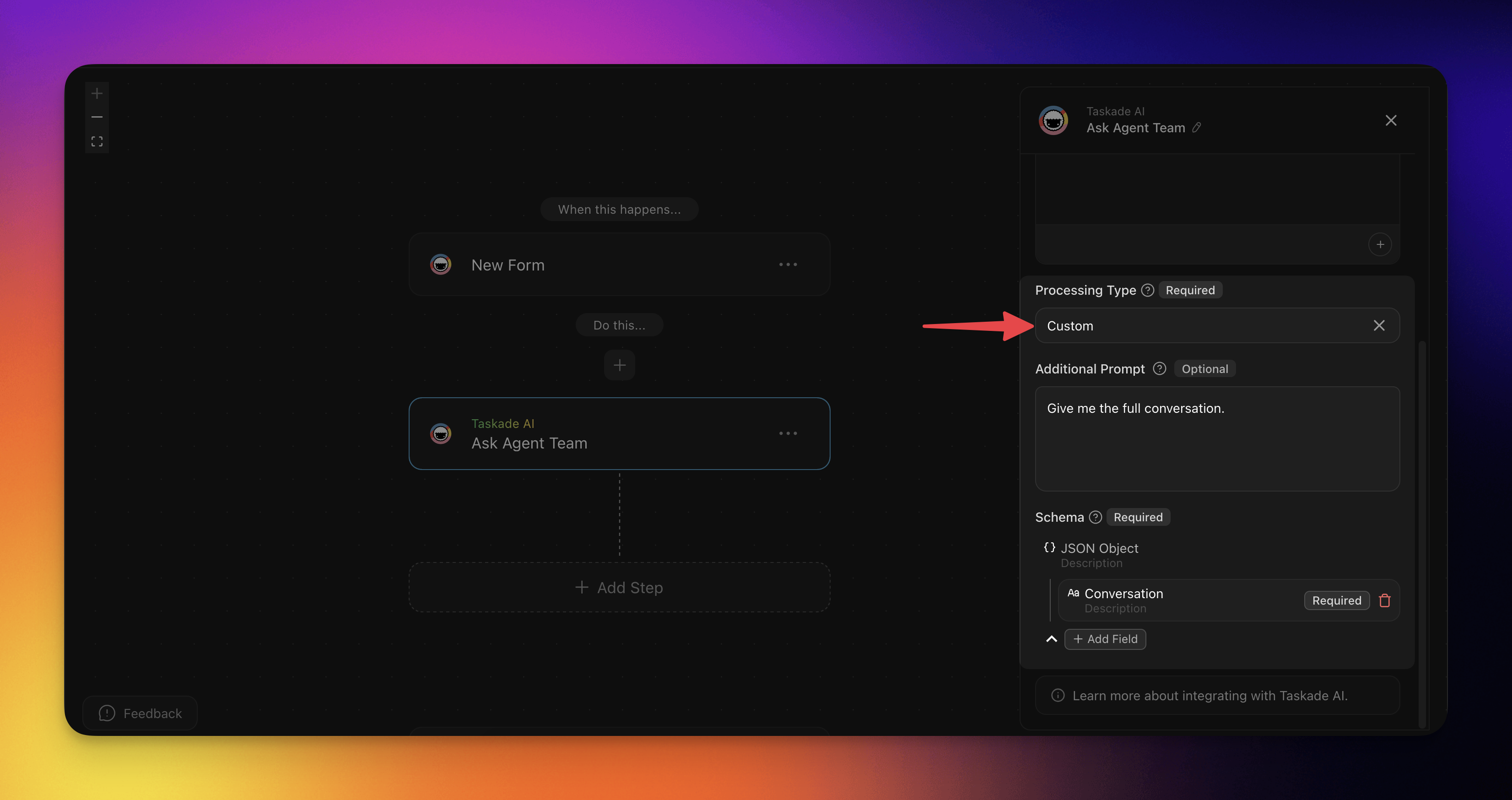
Task: Insert step between trigger and action
Action: point(619,365)
